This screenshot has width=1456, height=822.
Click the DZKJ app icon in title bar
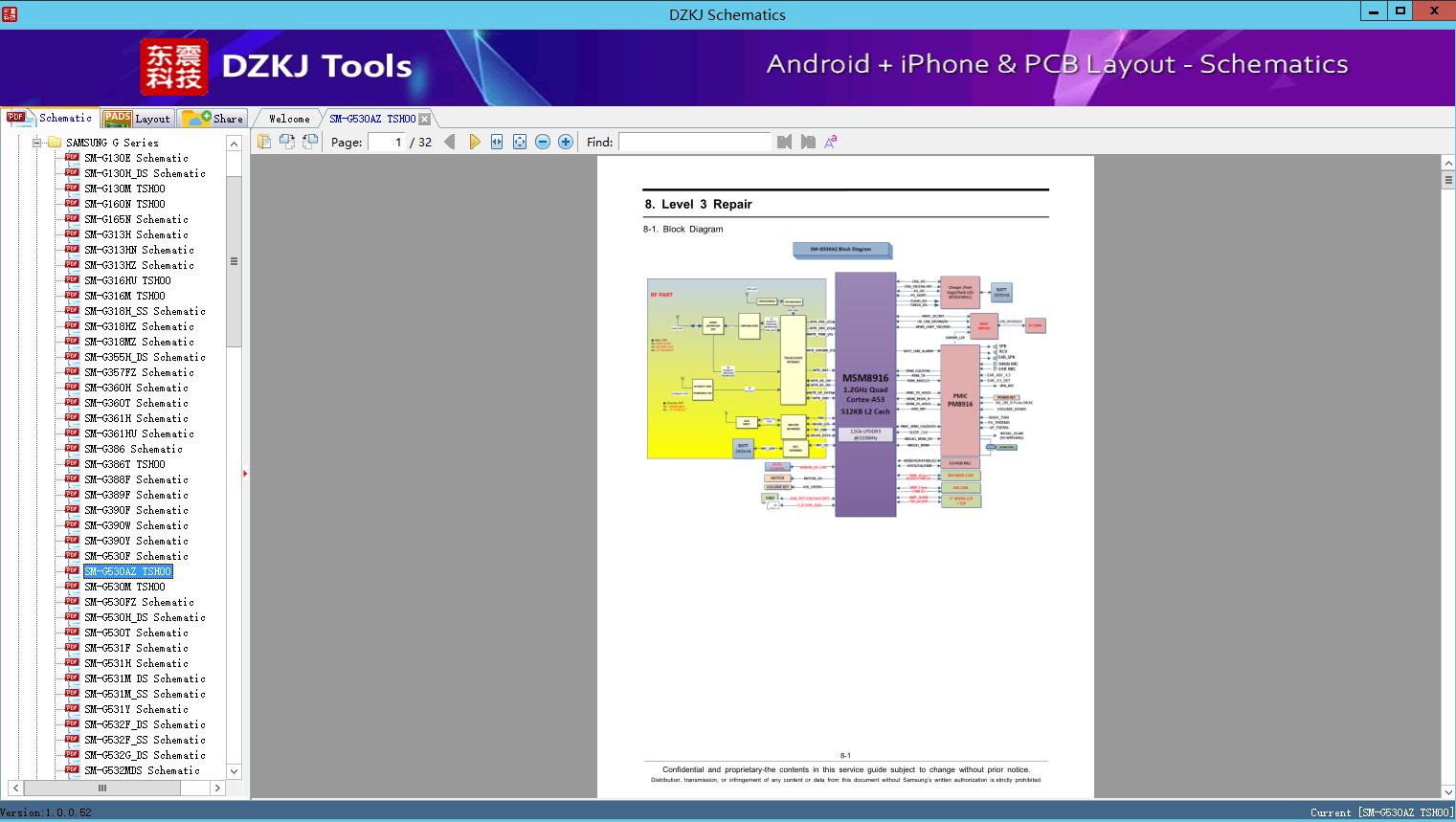pos(9,14)
